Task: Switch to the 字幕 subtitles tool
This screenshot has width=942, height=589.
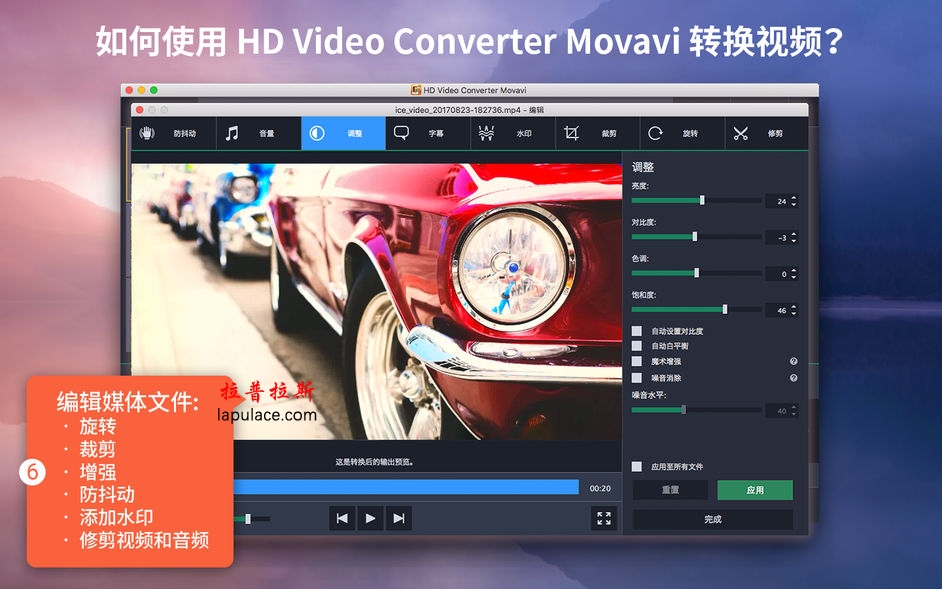Action: point(421,133)
